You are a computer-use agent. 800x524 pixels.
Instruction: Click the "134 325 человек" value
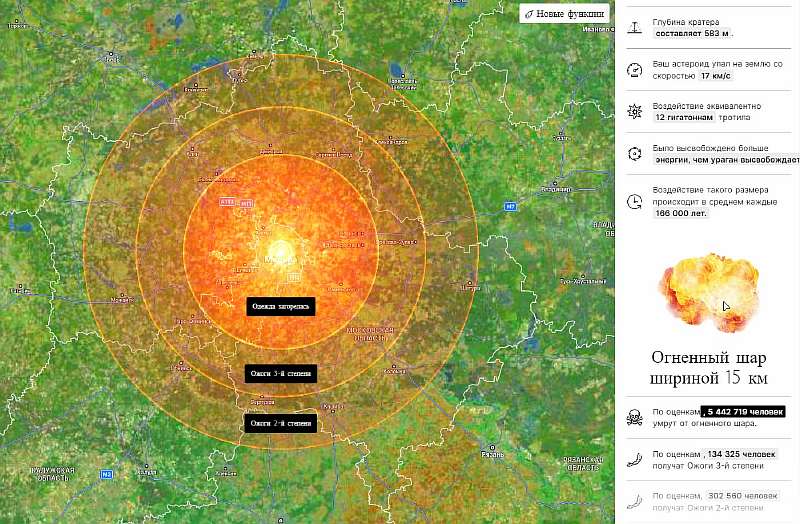tap(740, 454)
